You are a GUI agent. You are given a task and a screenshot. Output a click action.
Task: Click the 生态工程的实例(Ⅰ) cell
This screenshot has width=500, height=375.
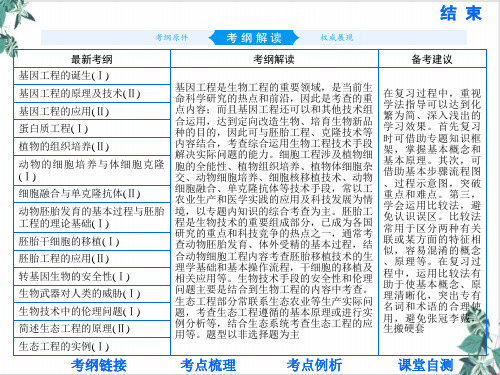tap(92, 346)
